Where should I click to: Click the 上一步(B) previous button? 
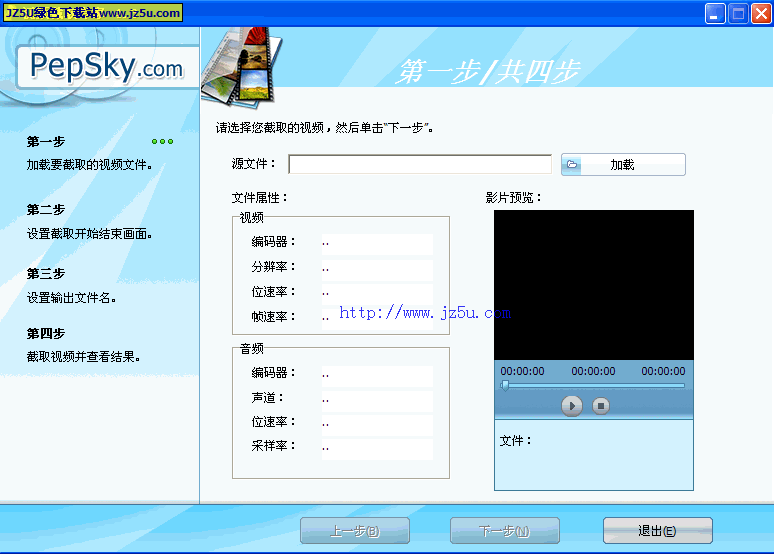pos(355,531)
